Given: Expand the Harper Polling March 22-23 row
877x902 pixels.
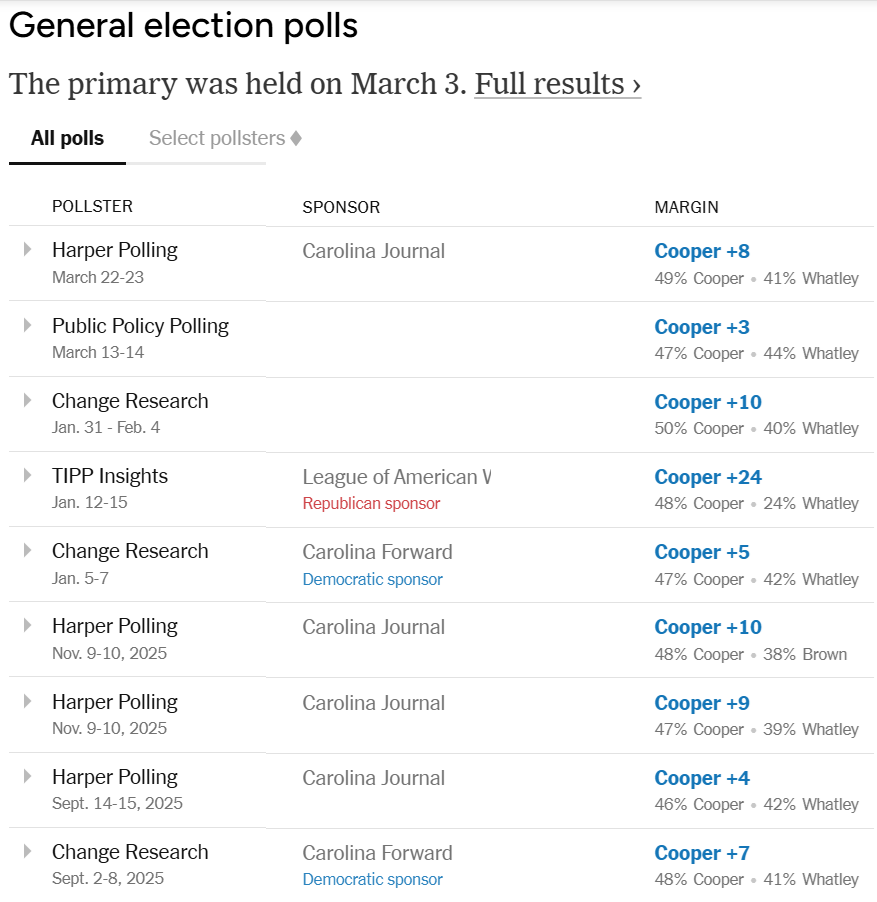Looking at the screenshot, I should pyautogui.click(x=28, y=249).
